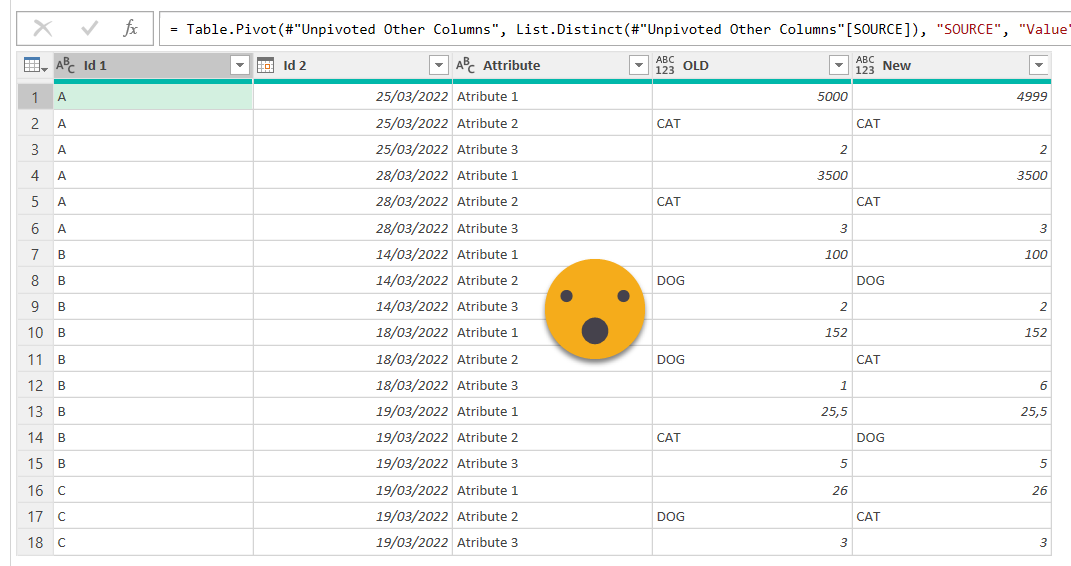Expand the Attribute column filter dropdown
The height and width of the screenshot is (566, 1071).
point(639,66)
